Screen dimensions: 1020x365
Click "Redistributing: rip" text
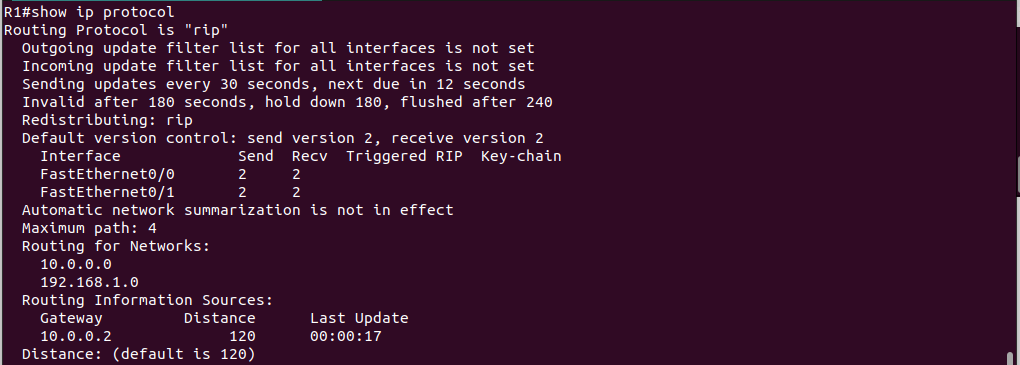tap(107, 120)
